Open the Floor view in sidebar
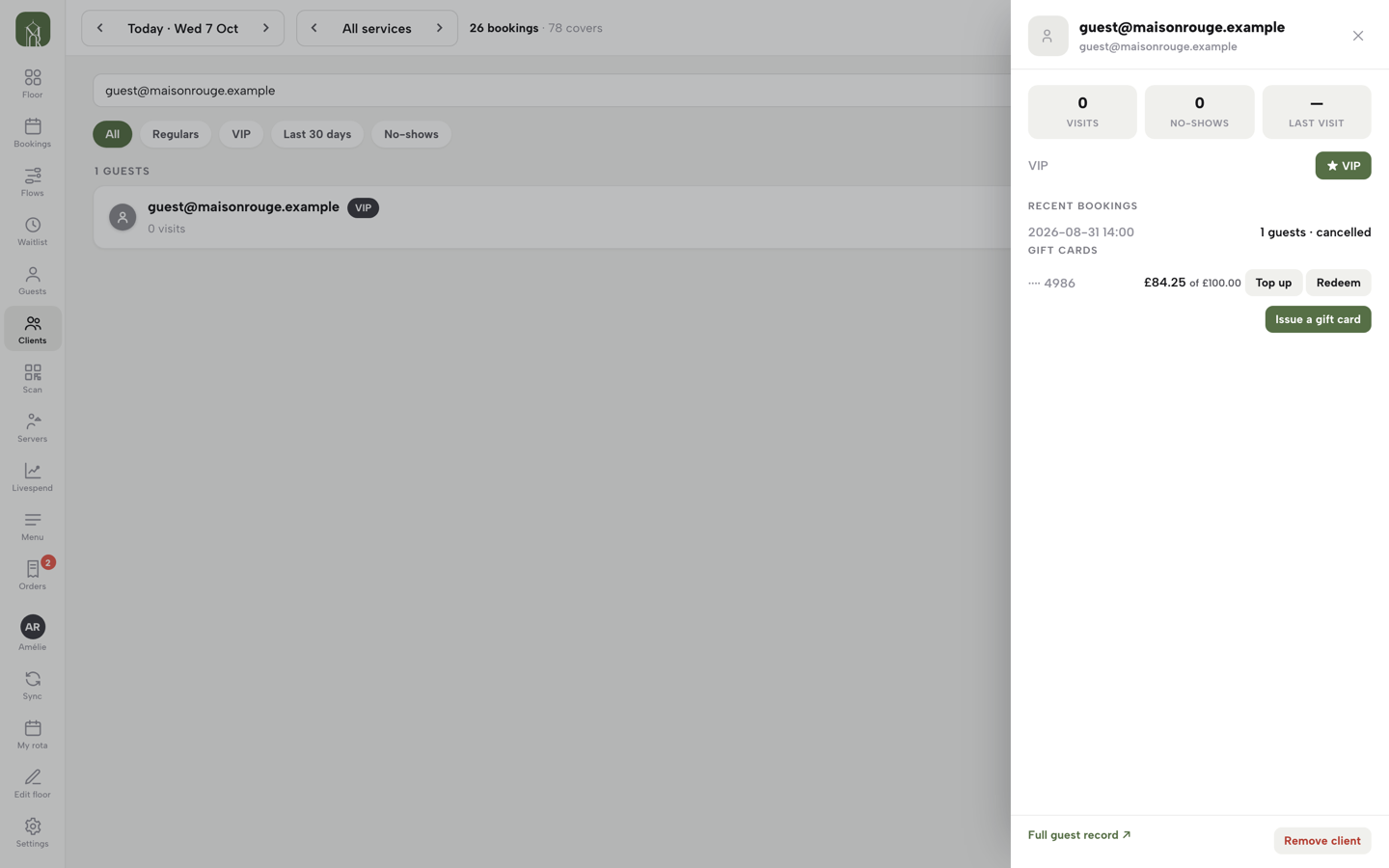This screenshot has height=868, width=1389. tap(33, 84)
